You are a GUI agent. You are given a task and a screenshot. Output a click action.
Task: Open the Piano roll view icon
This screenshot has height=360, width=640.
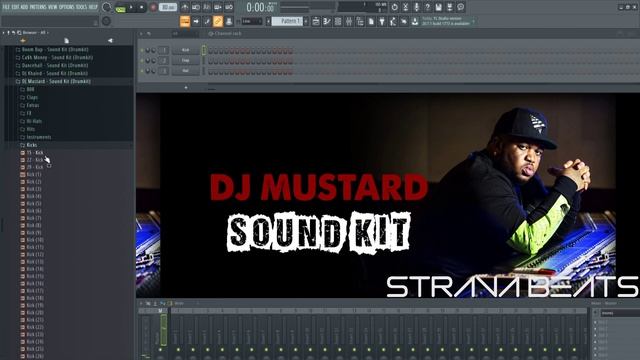point(327,21)
